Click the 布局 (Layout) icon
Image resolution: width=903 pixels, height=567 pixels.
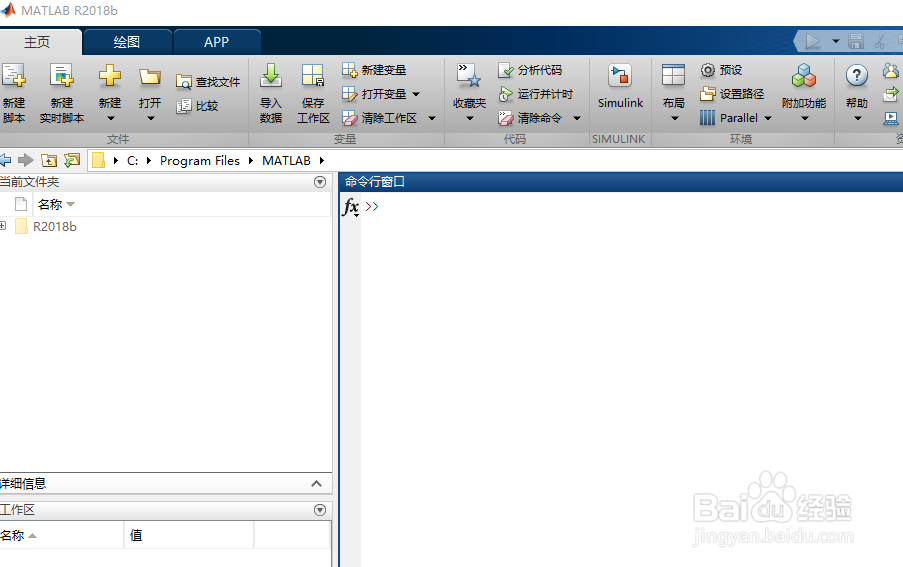point(673,75)
